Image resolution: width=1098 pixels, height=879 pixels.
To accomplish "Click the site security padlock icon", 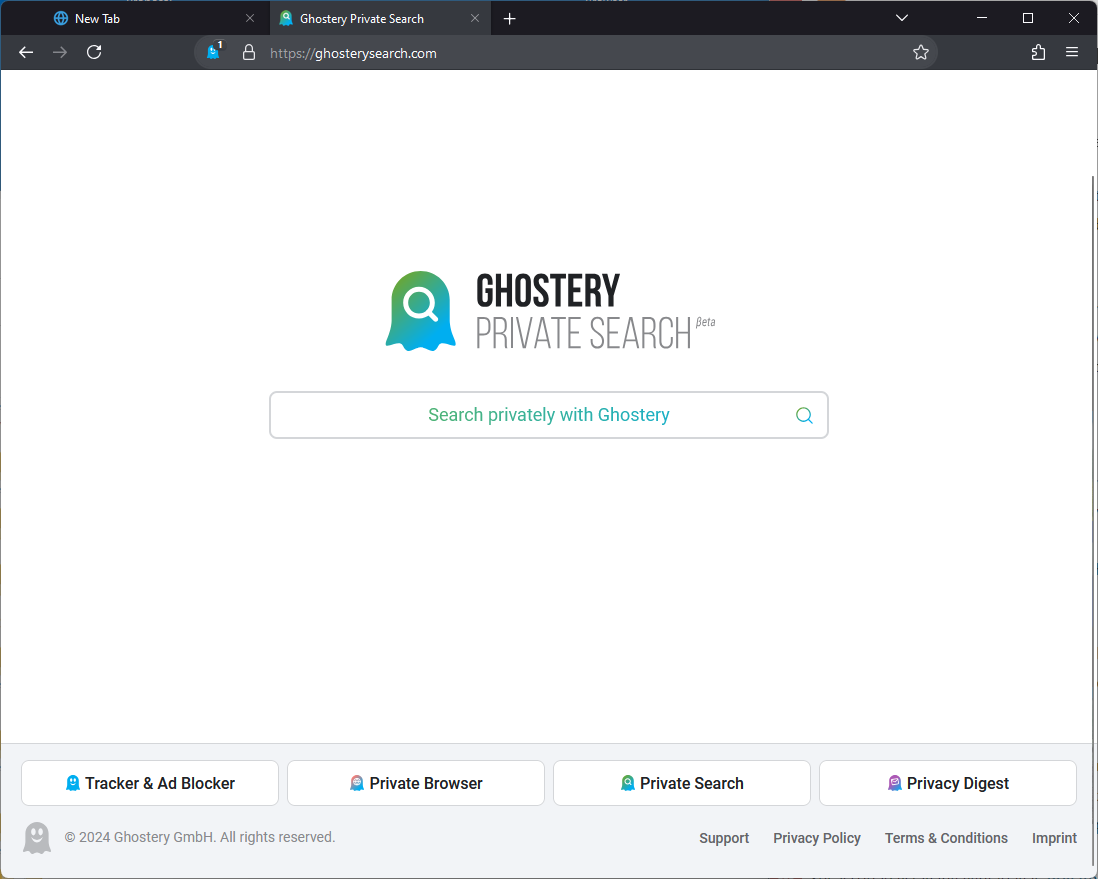I will [x=249, y=53].
